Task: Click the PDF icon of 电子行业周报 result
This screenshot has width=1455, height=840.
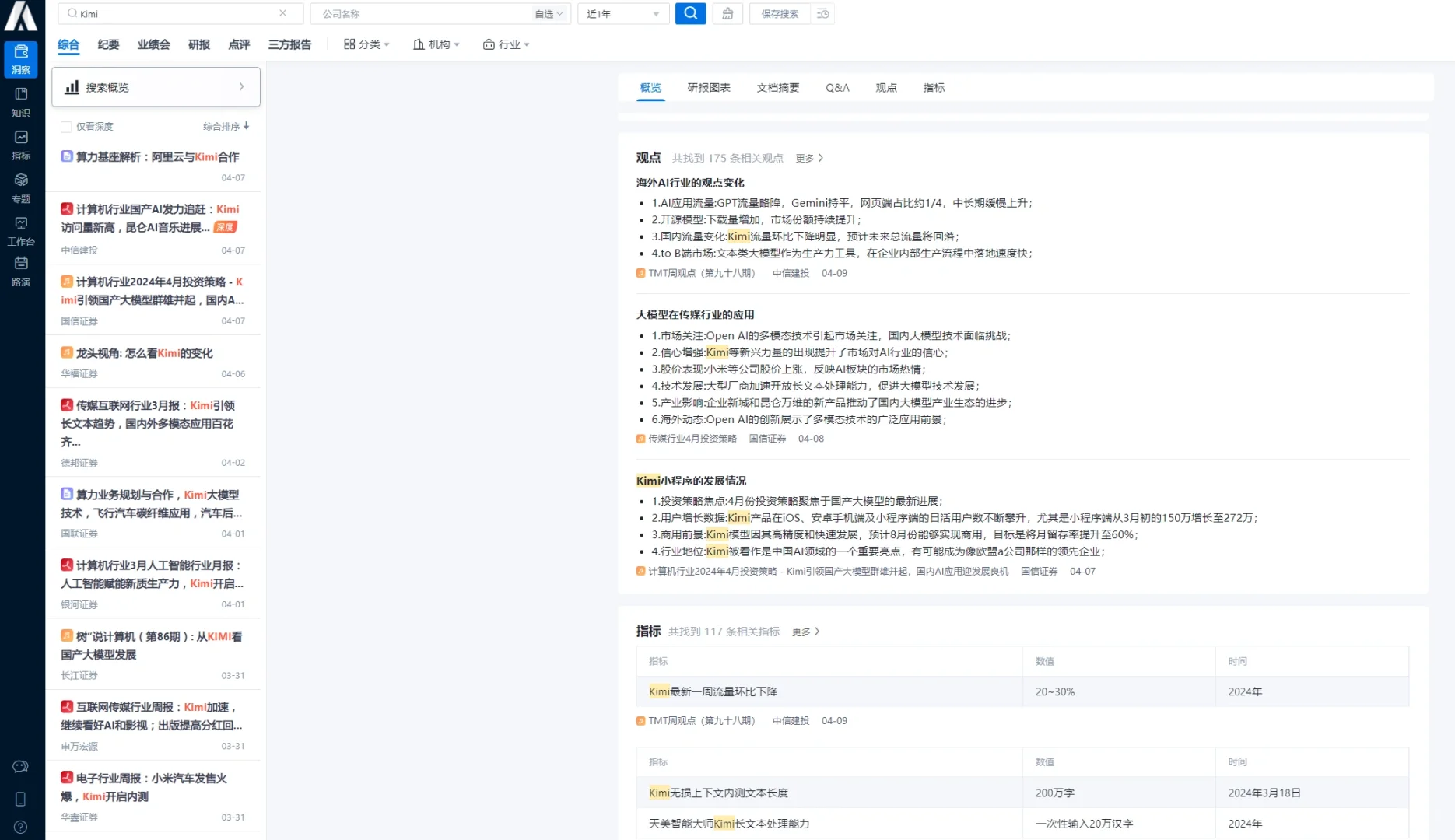Action: (x=67, y=777)
